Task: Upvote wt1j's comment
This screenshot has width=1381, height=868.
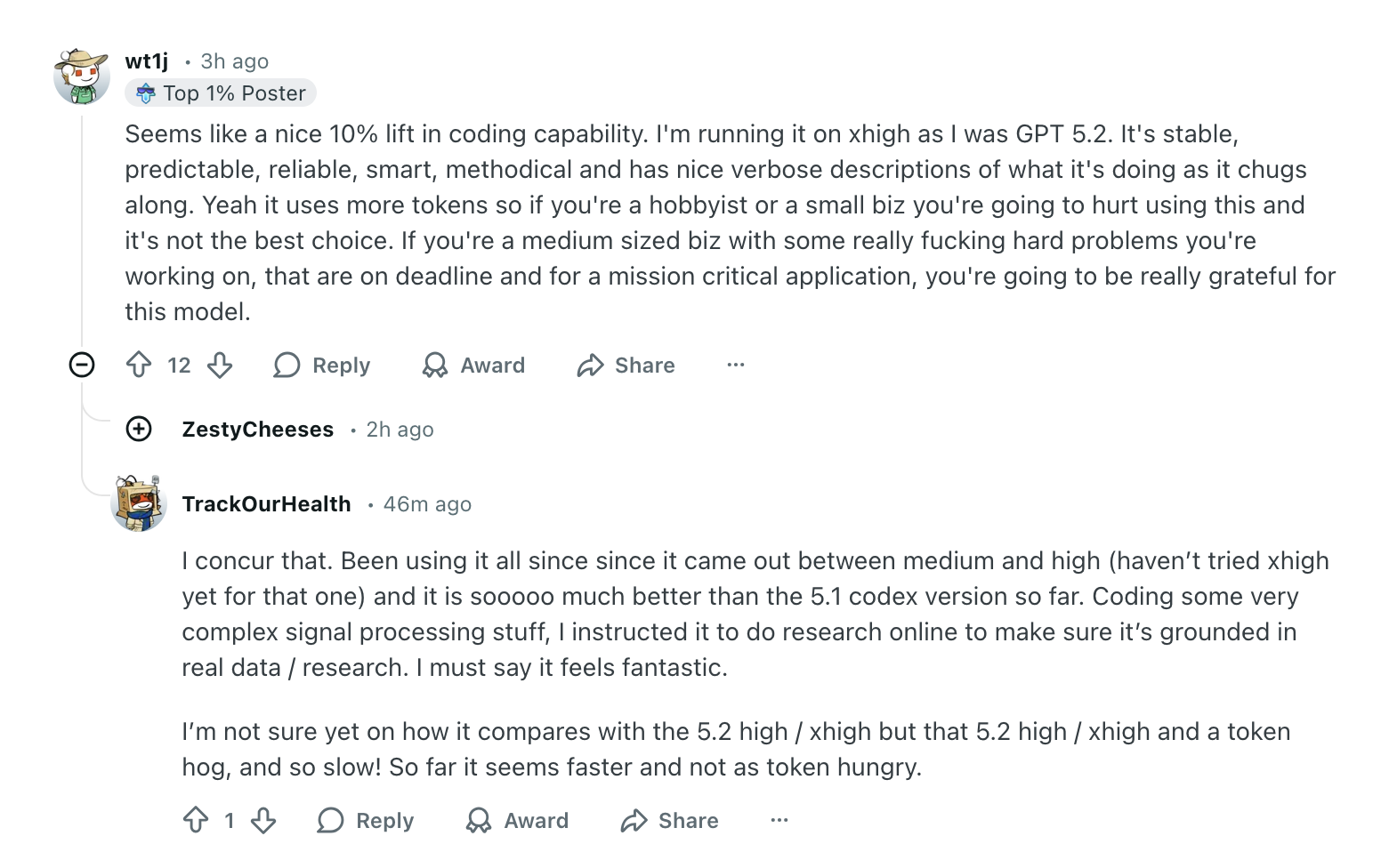Action: [139, 365]
